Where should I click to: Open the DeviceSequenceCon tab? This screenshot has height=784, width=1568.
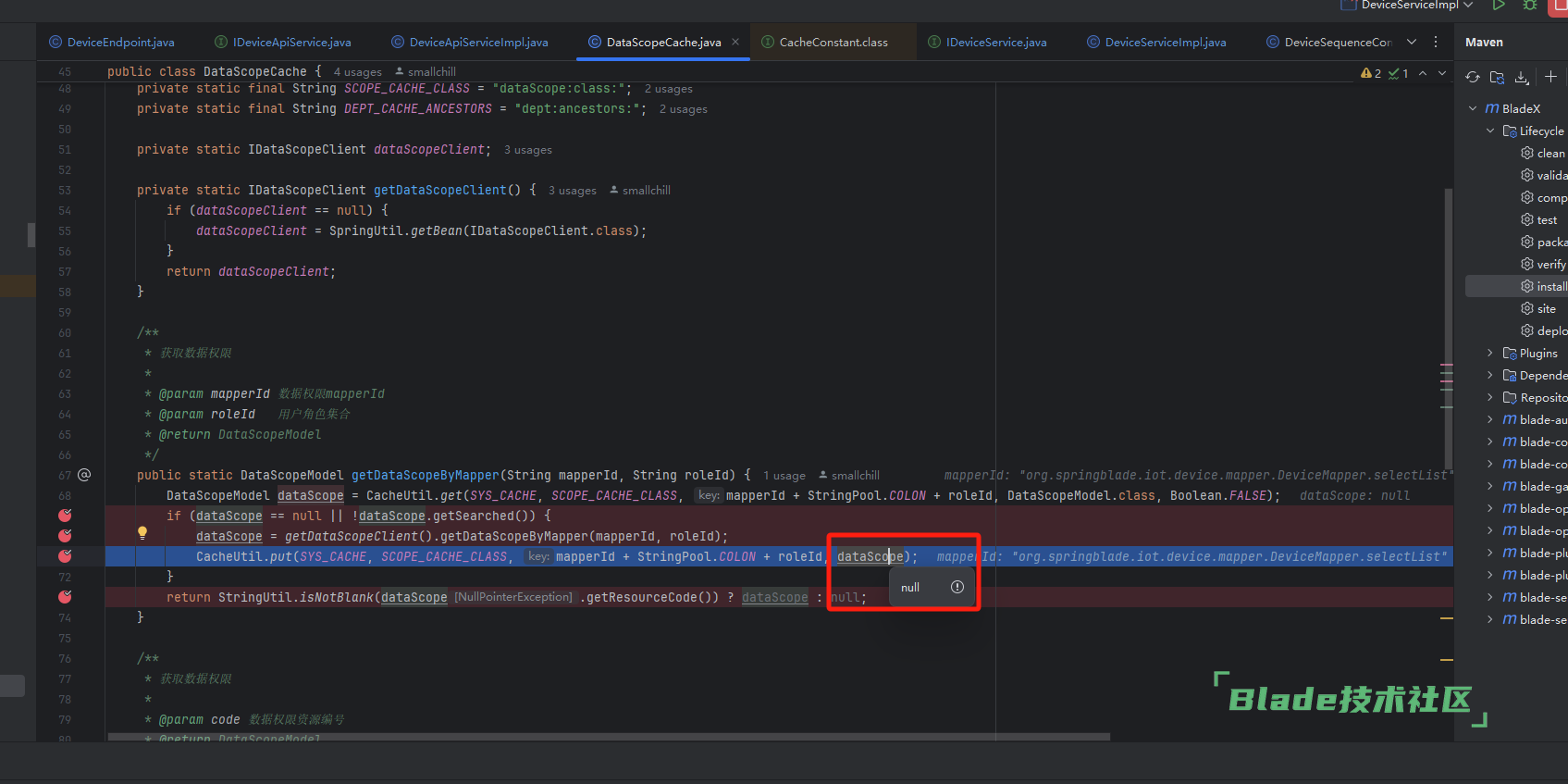click(1329, 42)
